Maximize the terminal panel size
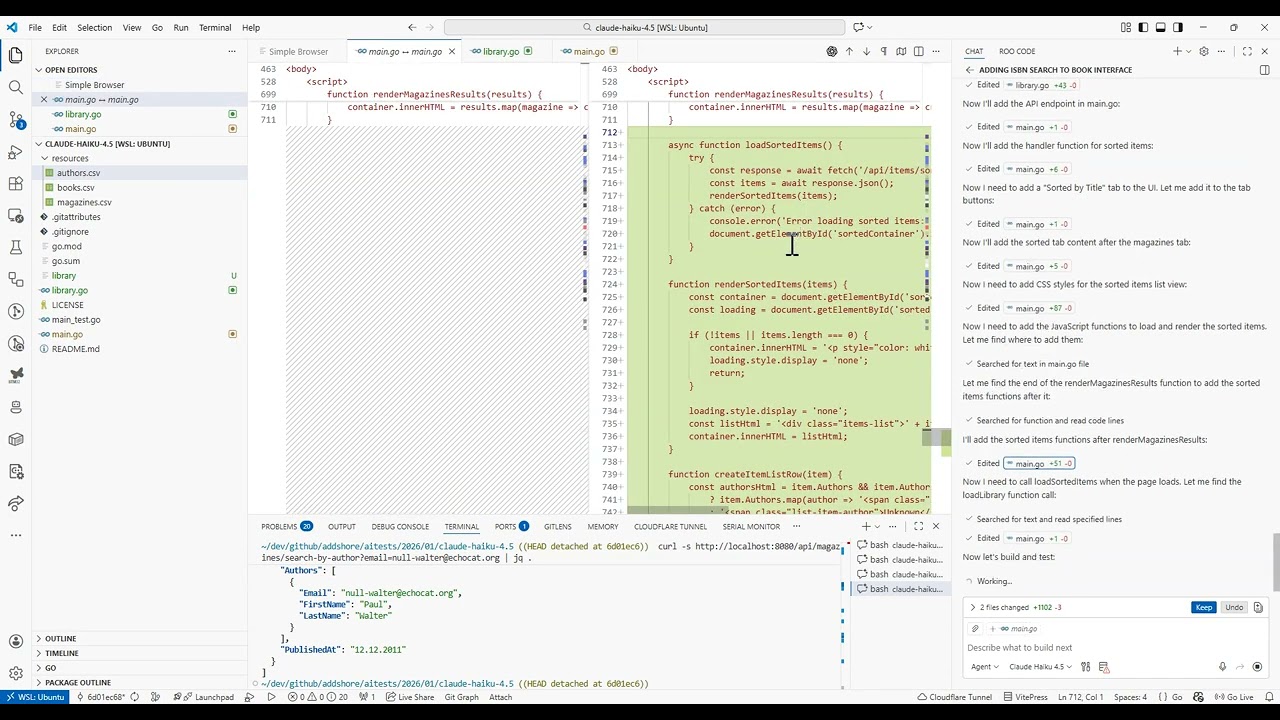The image size is (1280, 720). click(x=918, y=526)
